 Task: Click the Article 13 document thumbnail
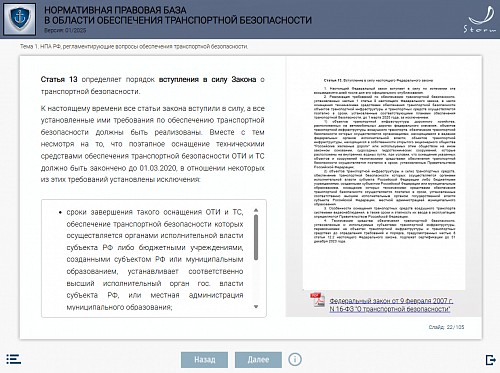384,173
